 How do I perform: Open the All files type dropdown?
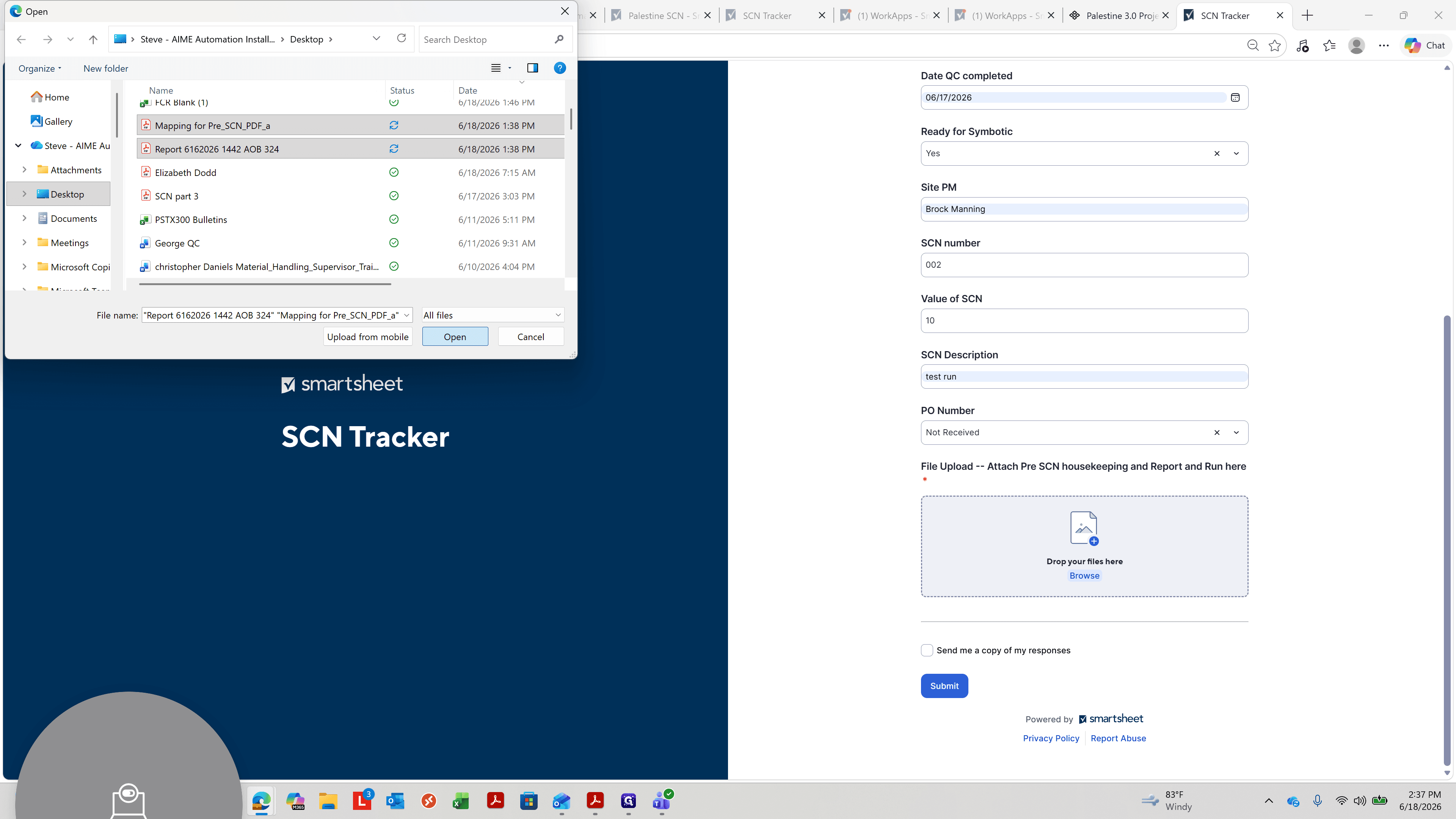(493, 315)
